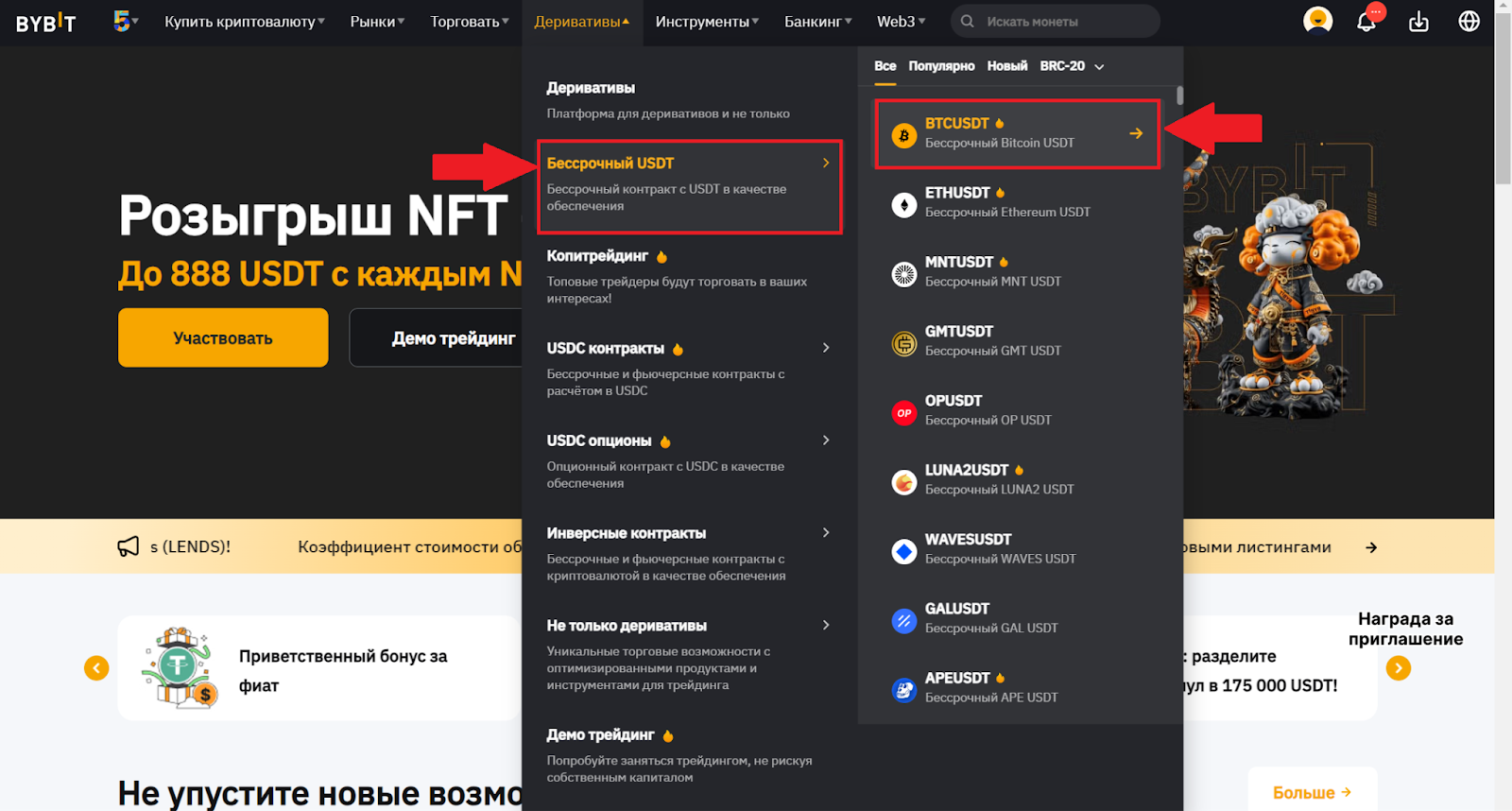Click the search magnifier icon

pos(968,21)
